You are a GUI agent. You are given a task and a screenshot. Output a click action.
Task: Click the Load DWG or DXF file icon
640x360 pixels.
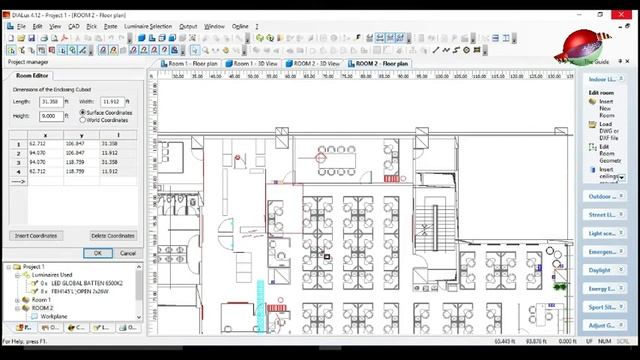click(592, 124)
